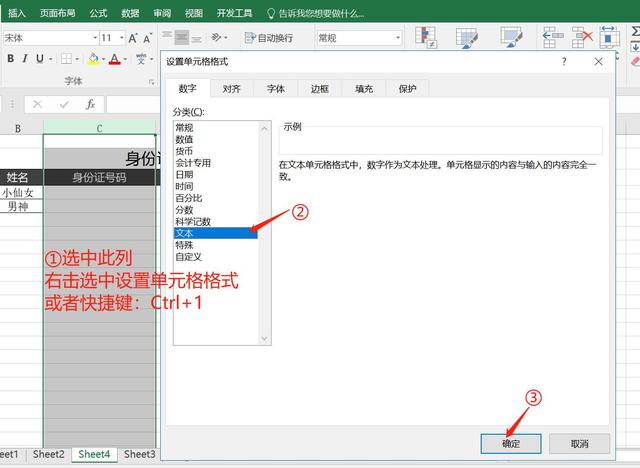Click the font color A icon
The height and width of the screenshot is (468, 640).
[x=115, y=59]
